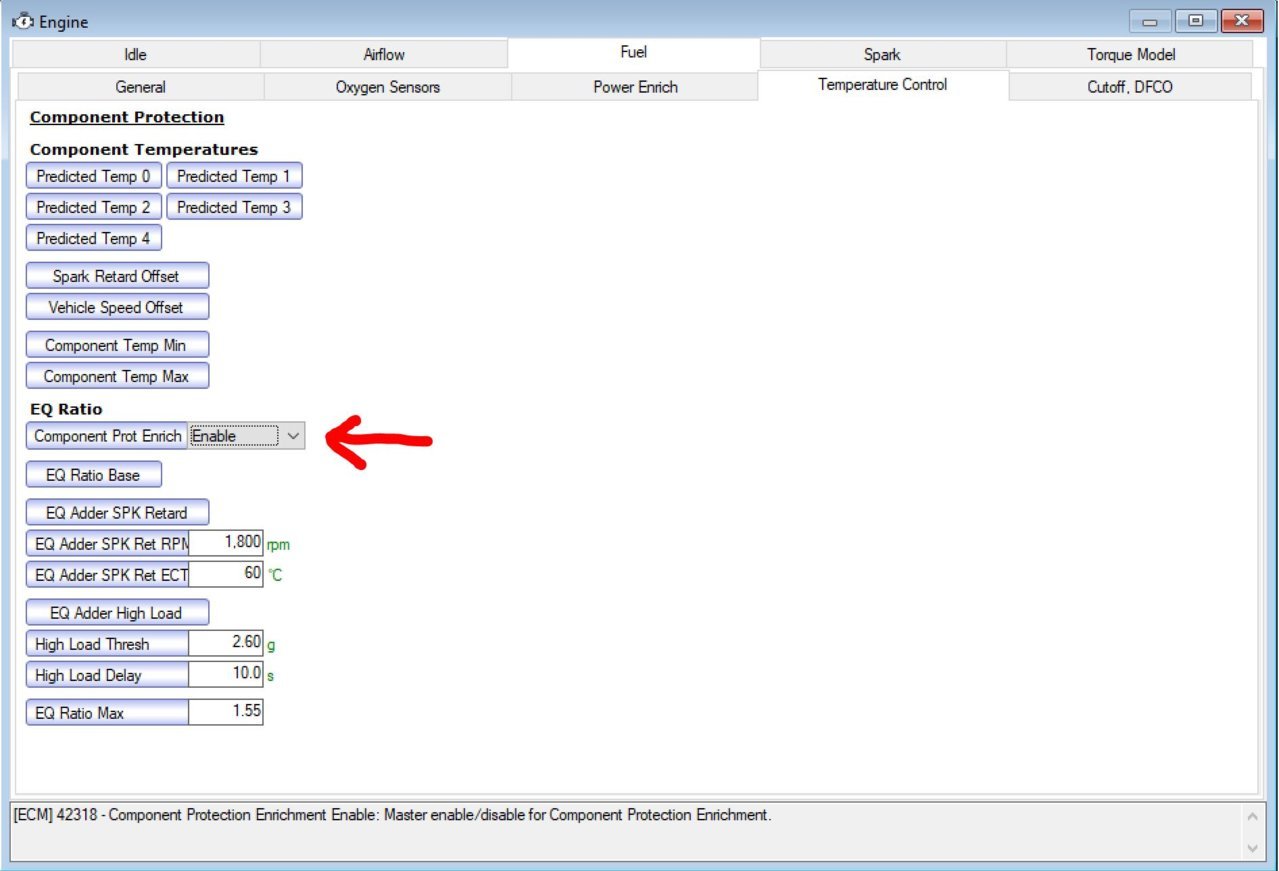Open the Torque Model tab
The image size is (1279, 871).
point(1131,55)
